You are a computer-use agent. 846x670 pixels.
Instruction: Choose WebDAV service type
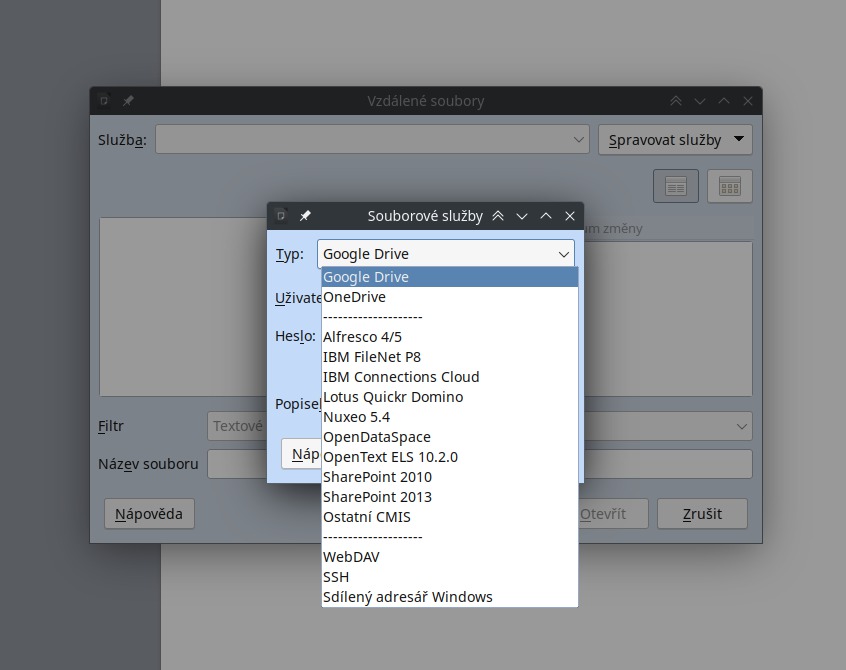(351, 557)
